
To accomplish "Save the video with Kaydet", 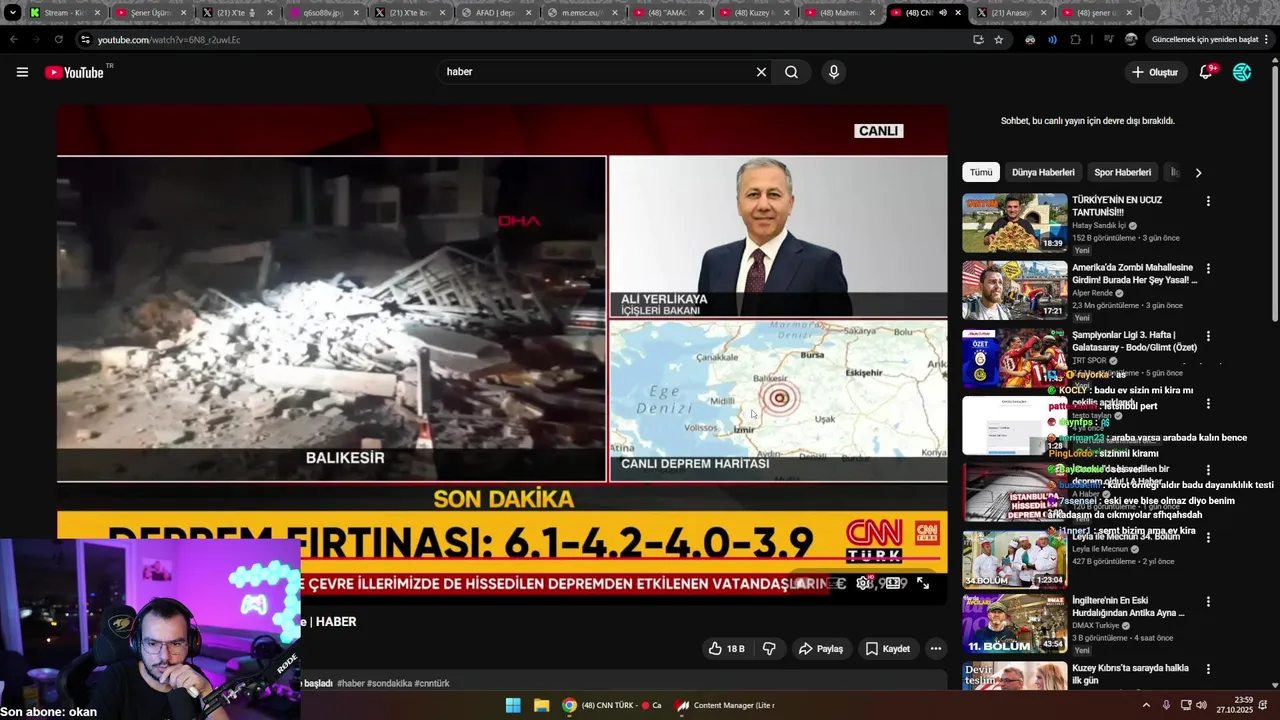I will pos(888,649).
